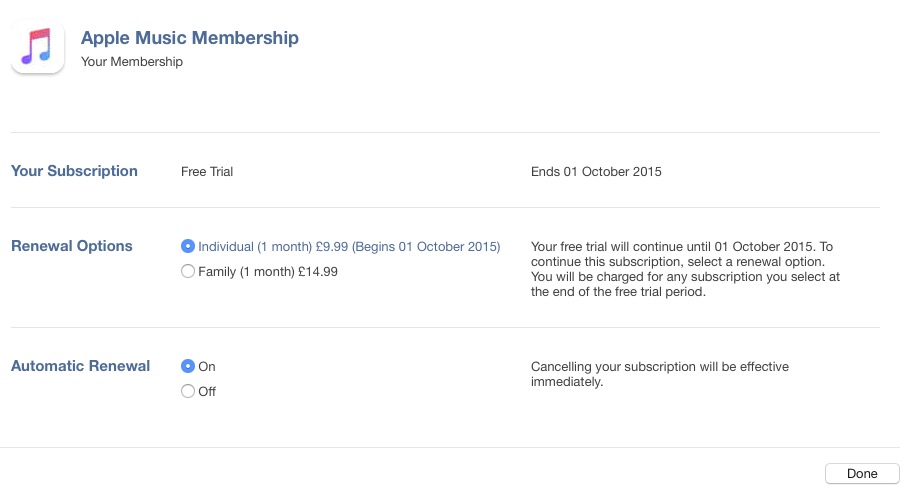Click the Free Trial status text

click(x=207, y=172)
